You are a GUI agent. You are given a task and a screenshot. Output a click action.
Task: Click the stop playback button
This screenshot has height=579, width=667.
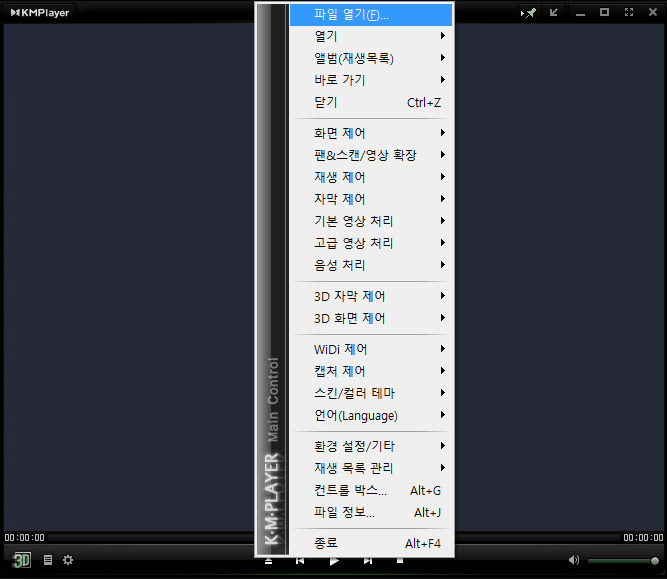point(400,561)
